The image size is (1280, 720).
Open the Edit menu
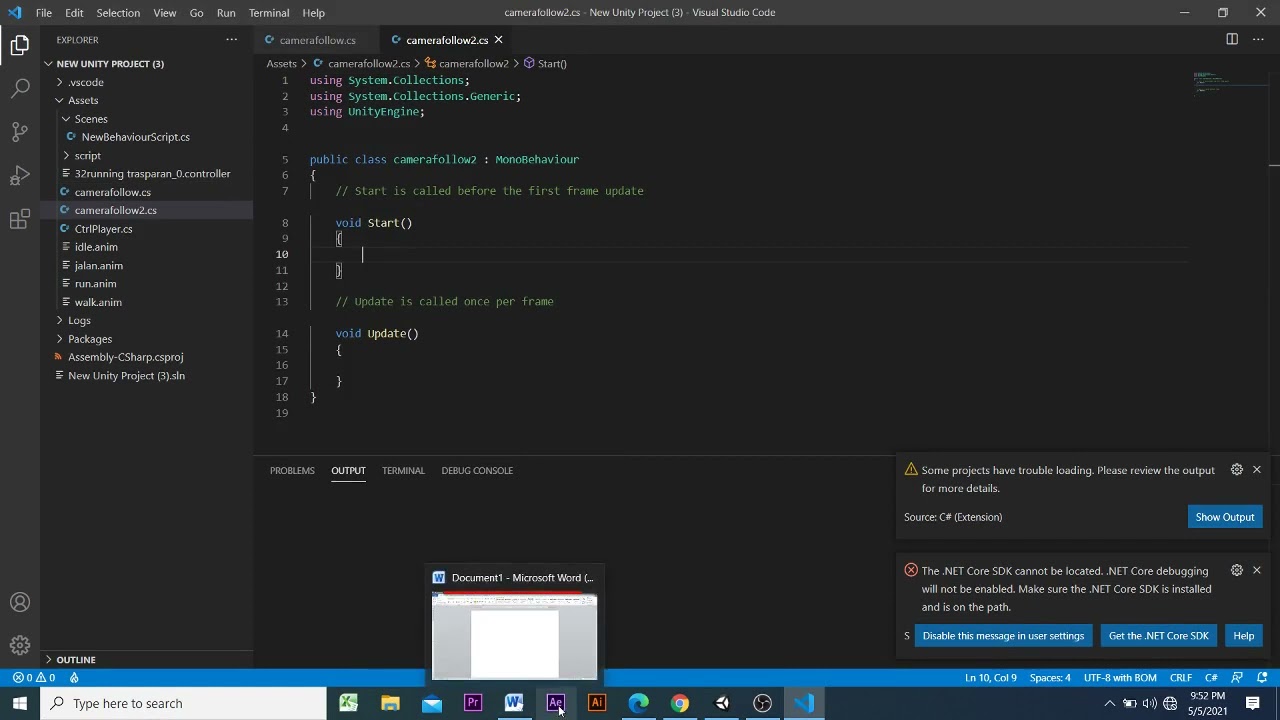(75, 12)
